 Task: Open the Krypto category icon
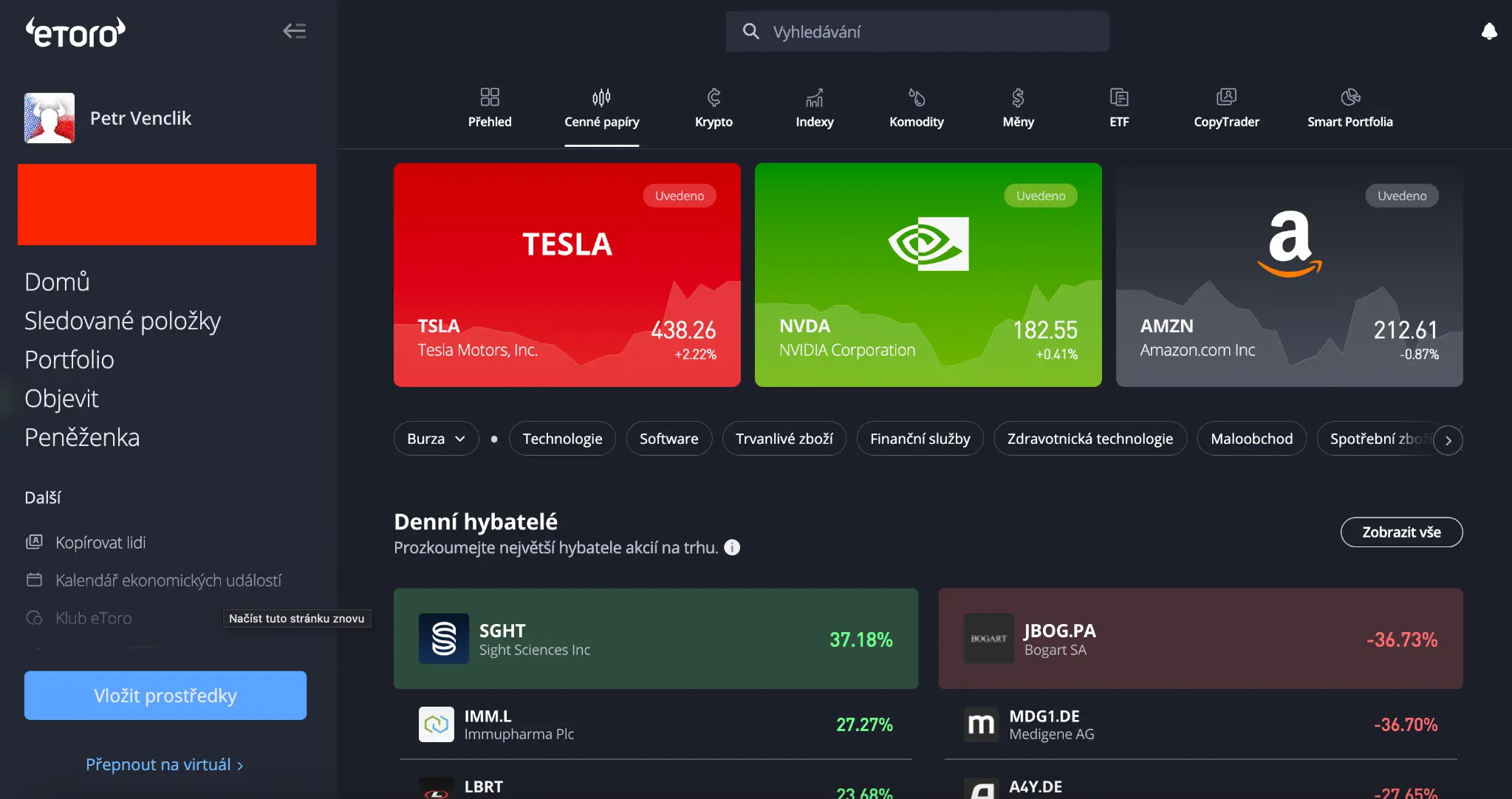pyautogui.click(x=714, y=98)
